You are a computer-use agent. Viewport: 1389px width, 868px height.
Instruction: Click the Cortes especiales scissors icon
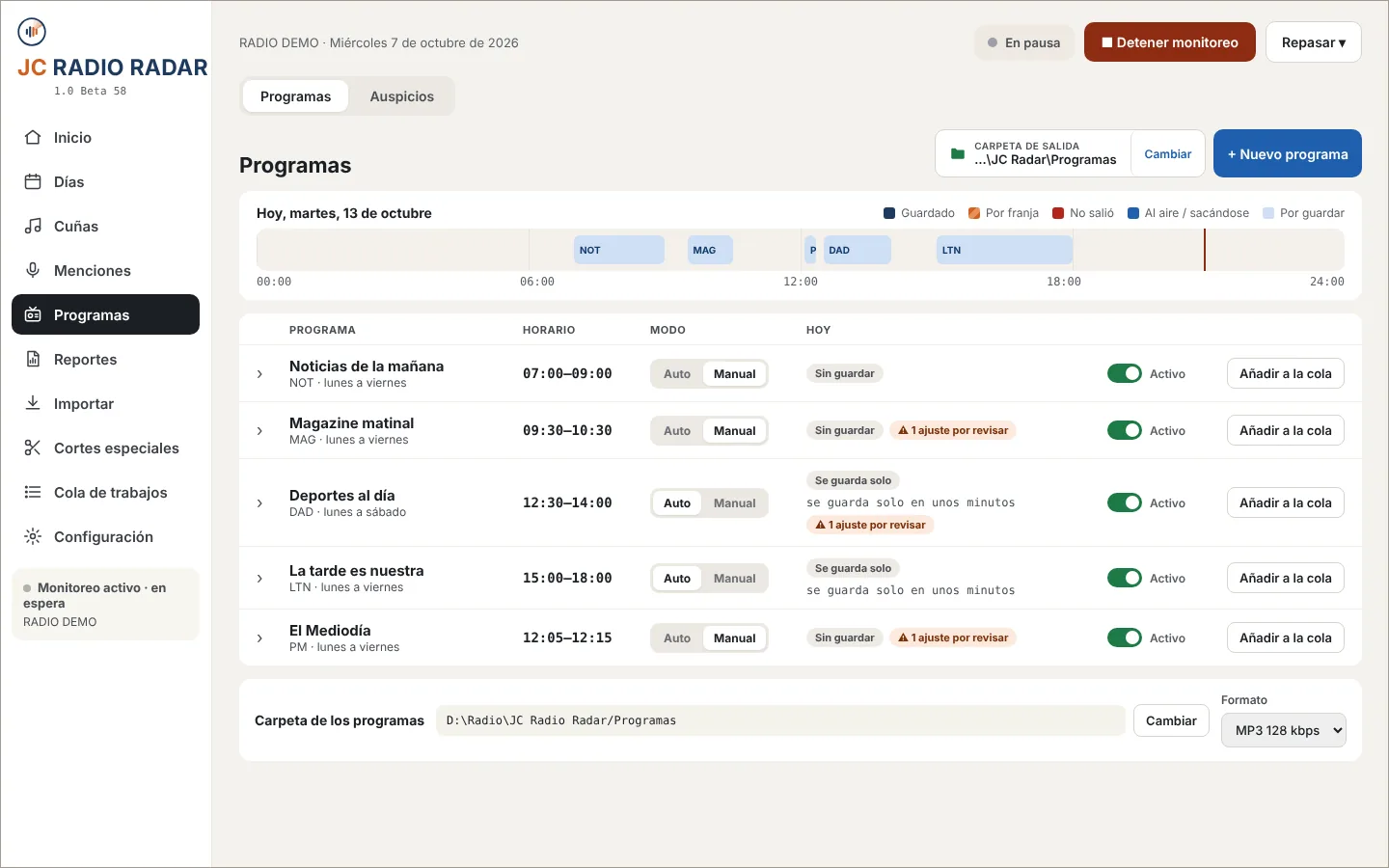pyautogui.click(x=33, y=448)
